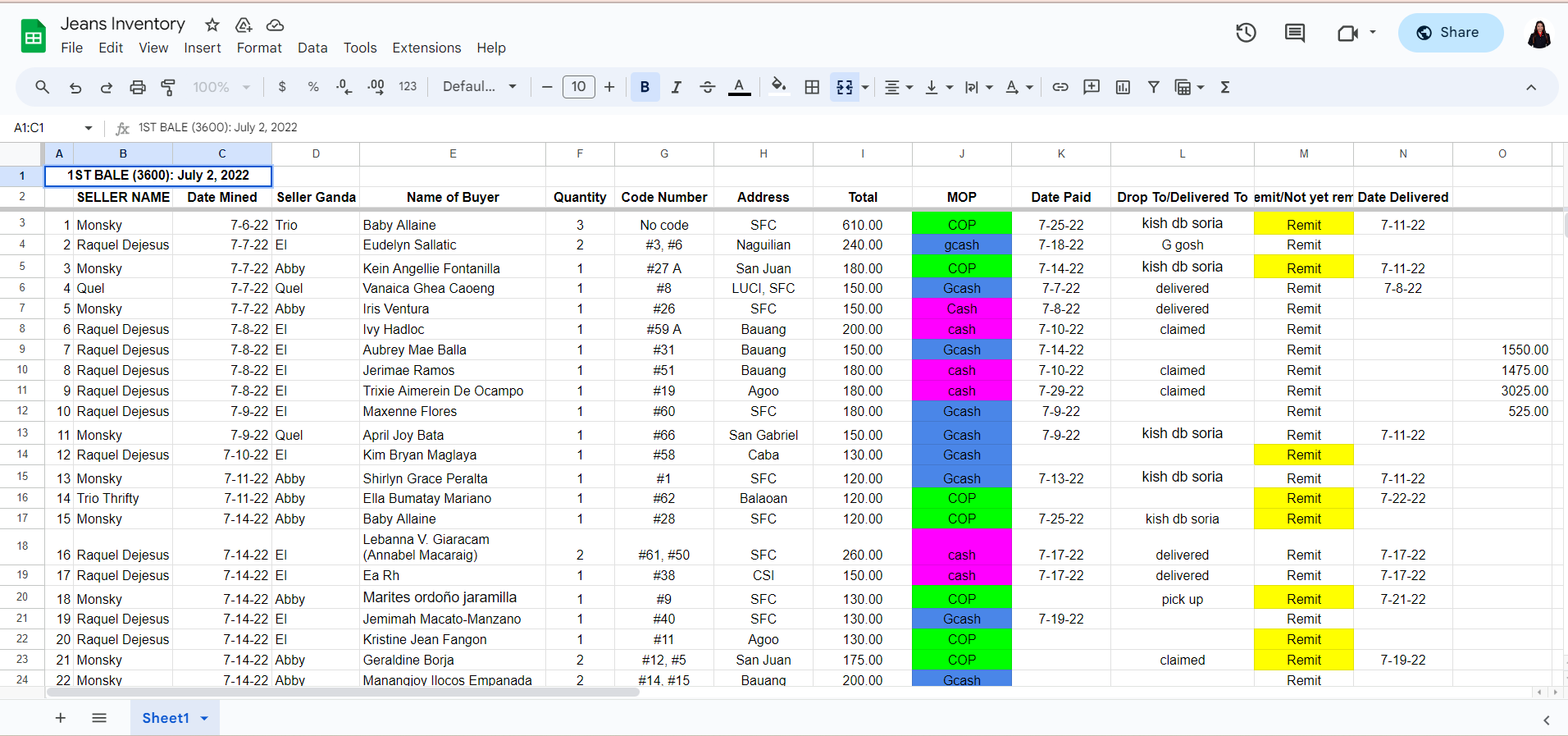
Task: Open the side panel arrow
Action: (1547, 720)
